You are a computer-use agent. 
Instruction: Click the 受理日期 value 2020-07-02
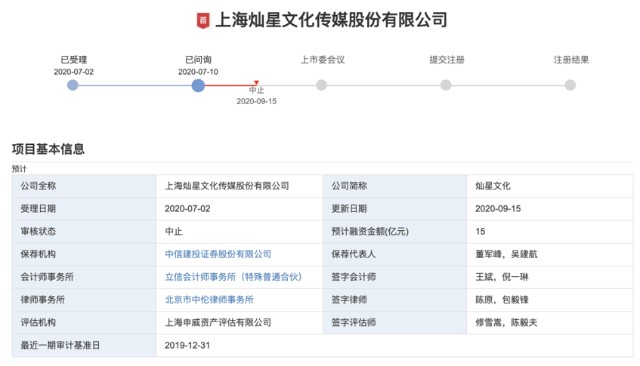pos(187,209)
